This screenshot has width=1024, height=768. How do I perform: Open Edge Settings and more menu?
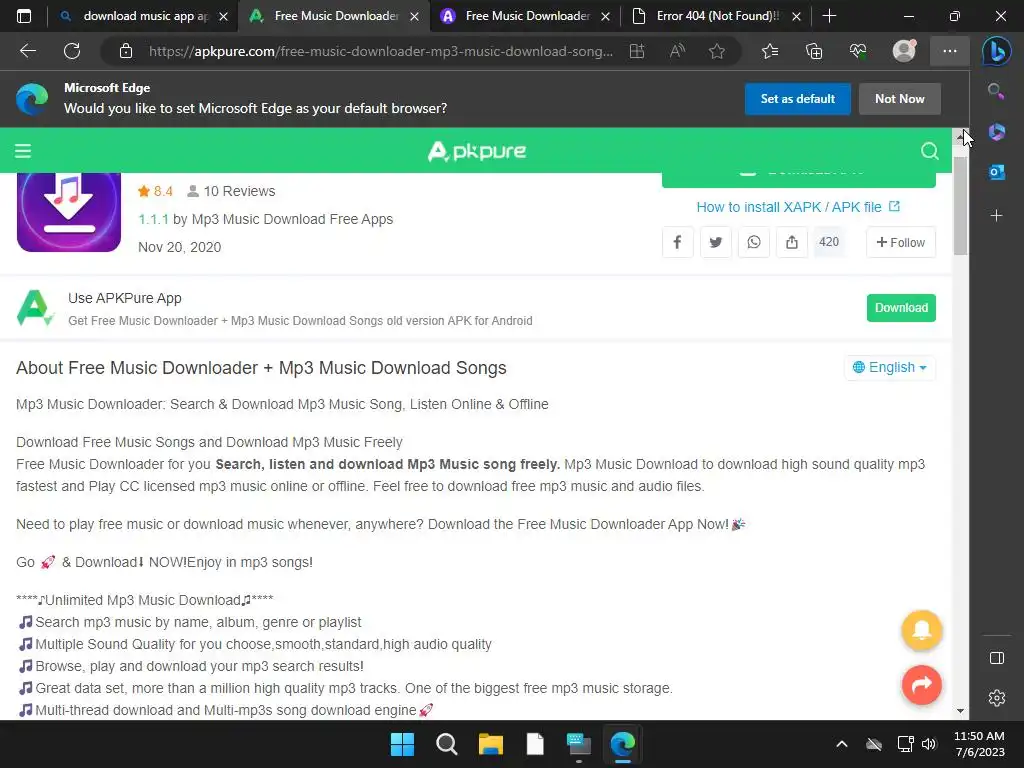tap(950, 51)
